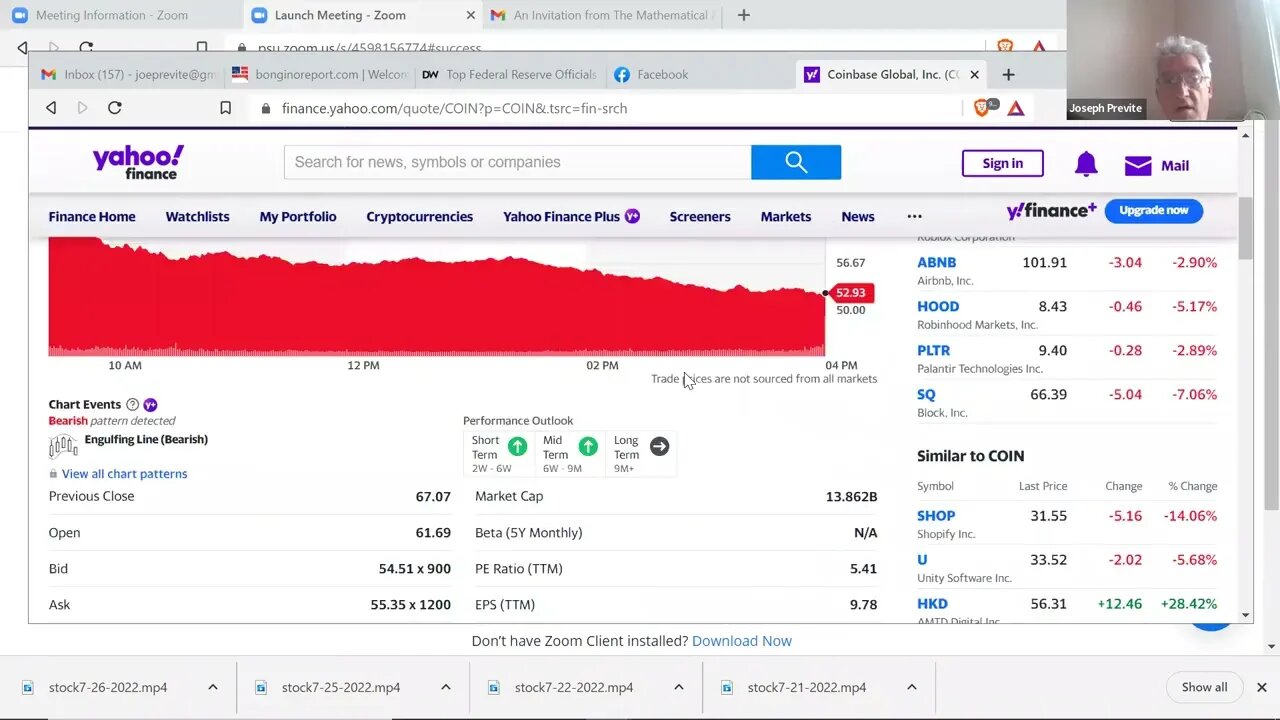Click the page vertical scrollbar thumb
This screenshot has height=720, width=1280.
1245,230
